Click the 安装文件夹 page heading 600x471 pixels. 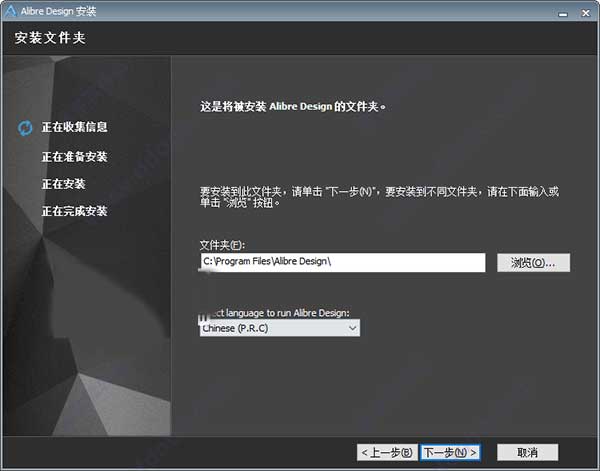coord(50,38)
